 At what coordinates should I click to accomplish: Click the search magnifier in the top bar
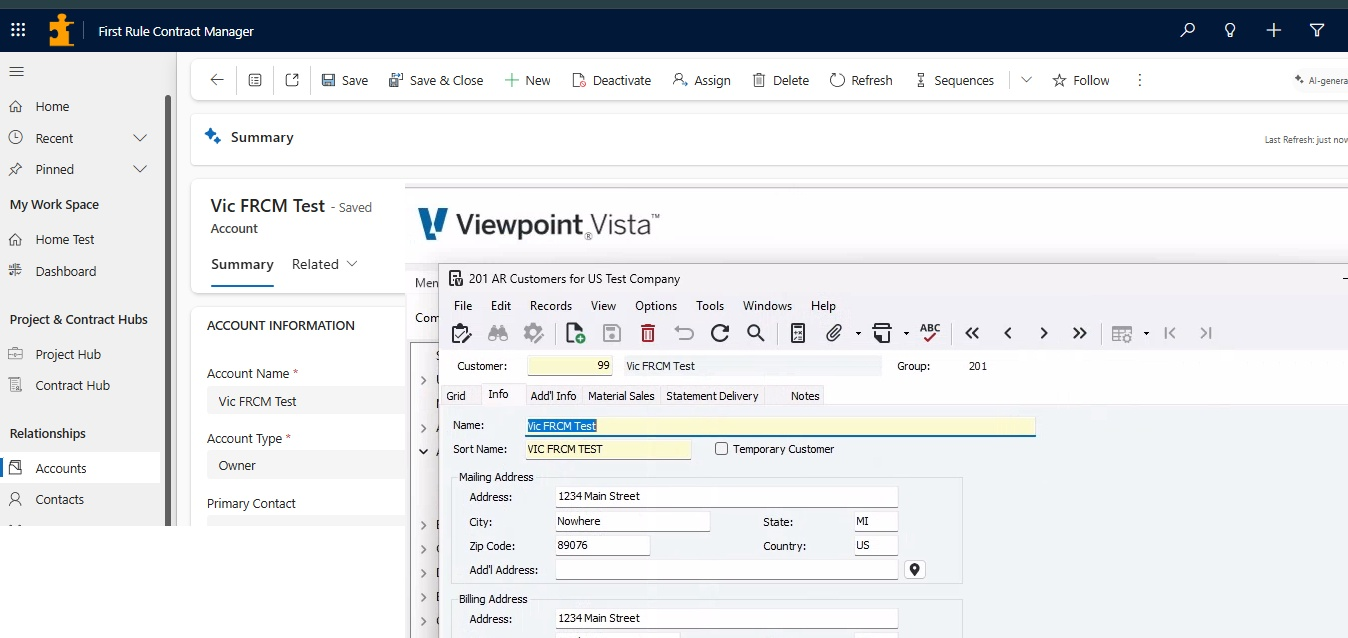tap(1188, 30)
